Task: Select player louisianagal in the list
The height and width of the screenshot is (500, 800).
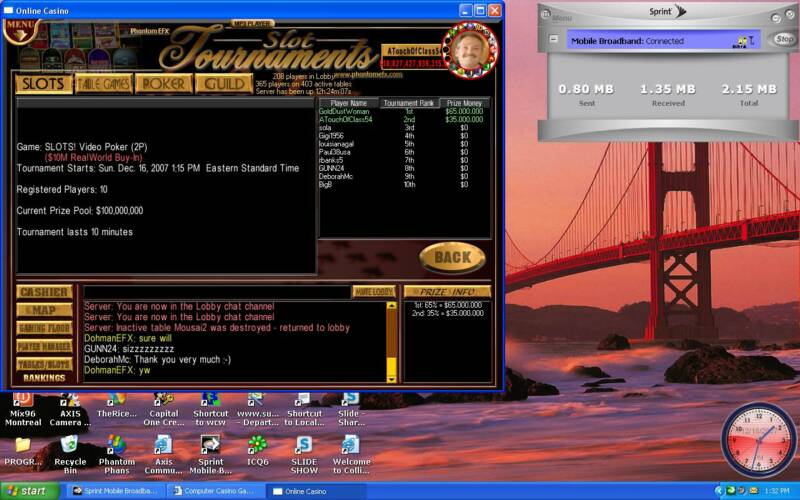Action: (336, 144)
